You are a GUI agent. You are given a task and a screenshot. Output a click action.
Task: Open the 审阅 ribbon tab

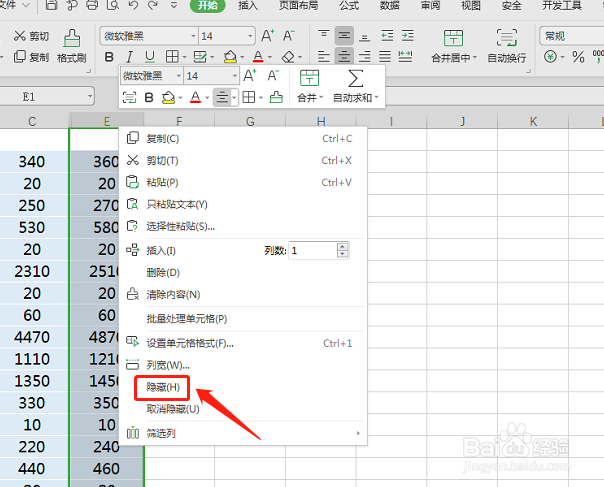point(430,5)
